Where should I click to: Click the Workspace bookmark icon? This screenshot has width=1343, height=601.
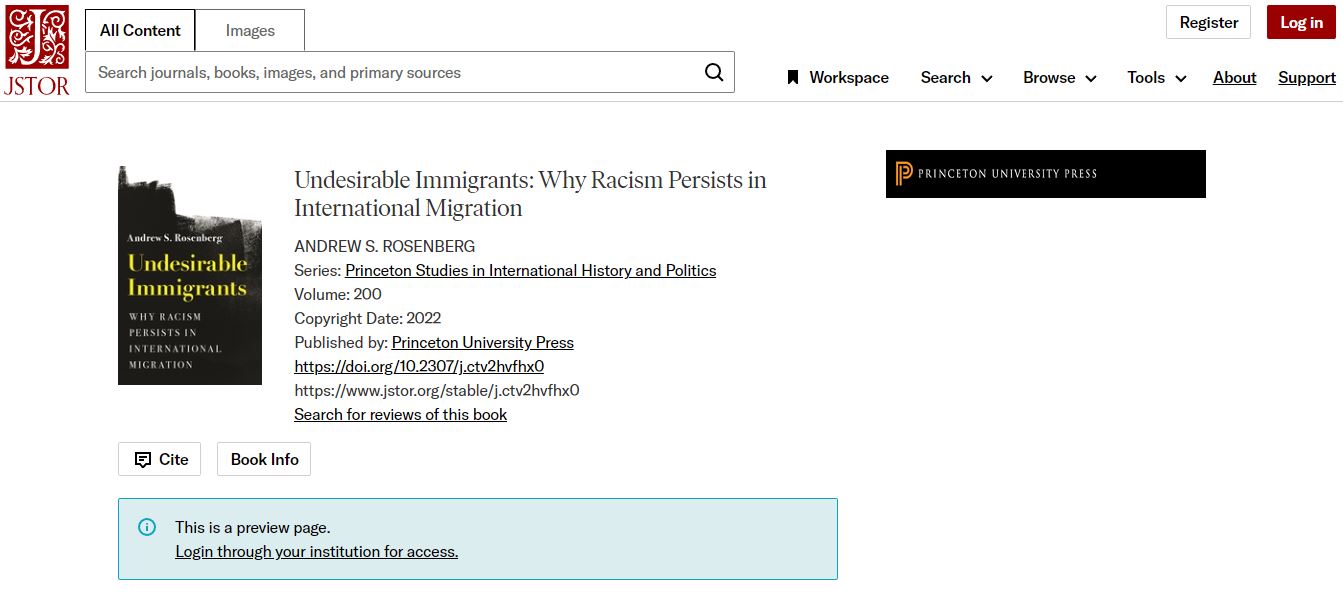click(x=793, y=77)
